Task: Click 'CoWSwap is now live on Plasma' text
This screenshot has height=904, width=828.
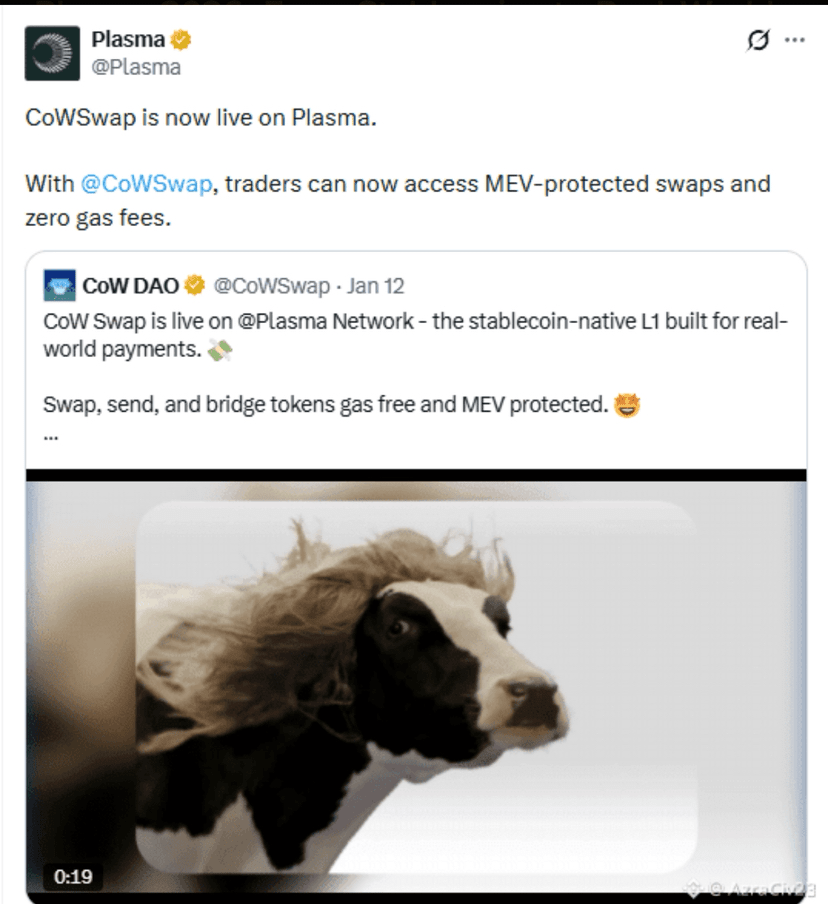Action: tap(201, 118)
